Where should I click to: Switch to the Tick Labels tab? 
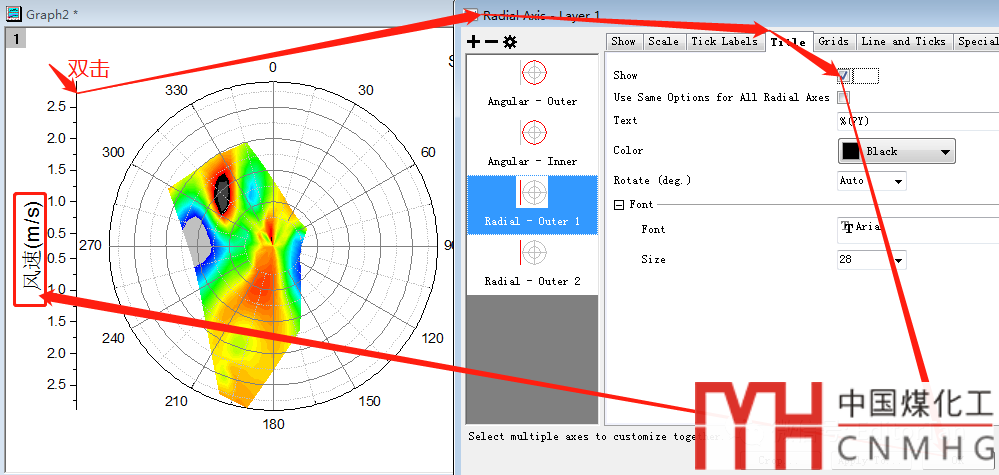[x=724, y=41]
